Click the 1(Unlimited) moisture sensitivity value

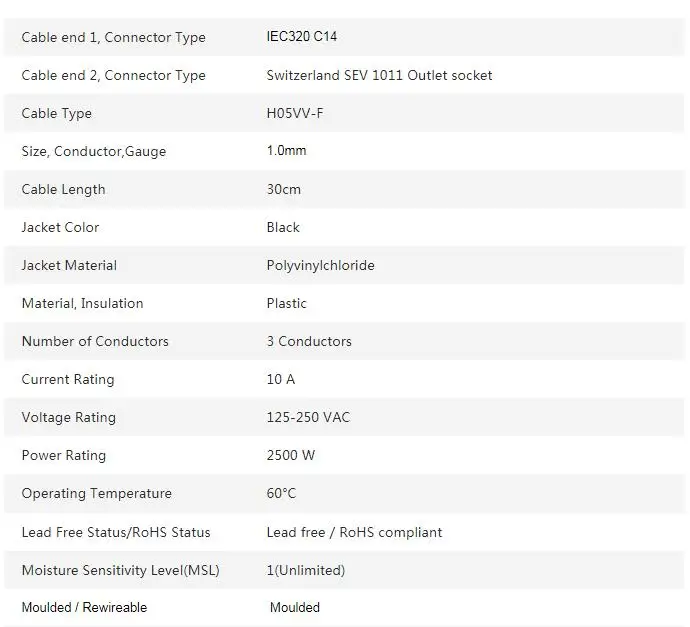[306, 570]
